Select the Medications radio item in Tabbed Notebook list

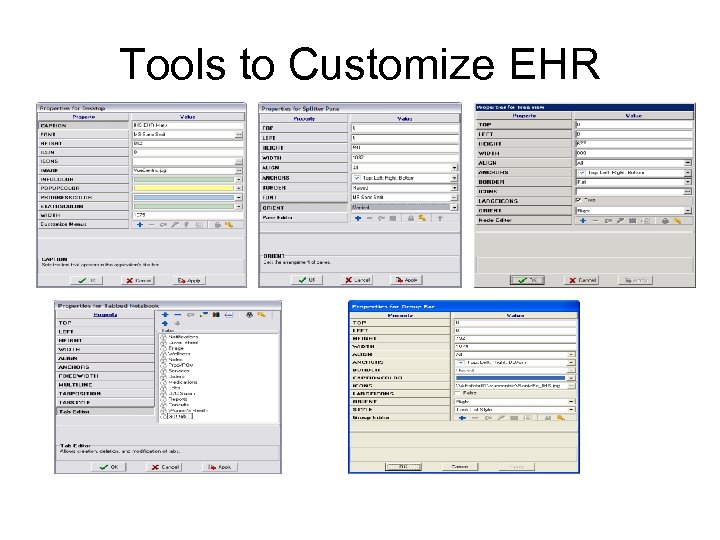[x=163, y=382]
